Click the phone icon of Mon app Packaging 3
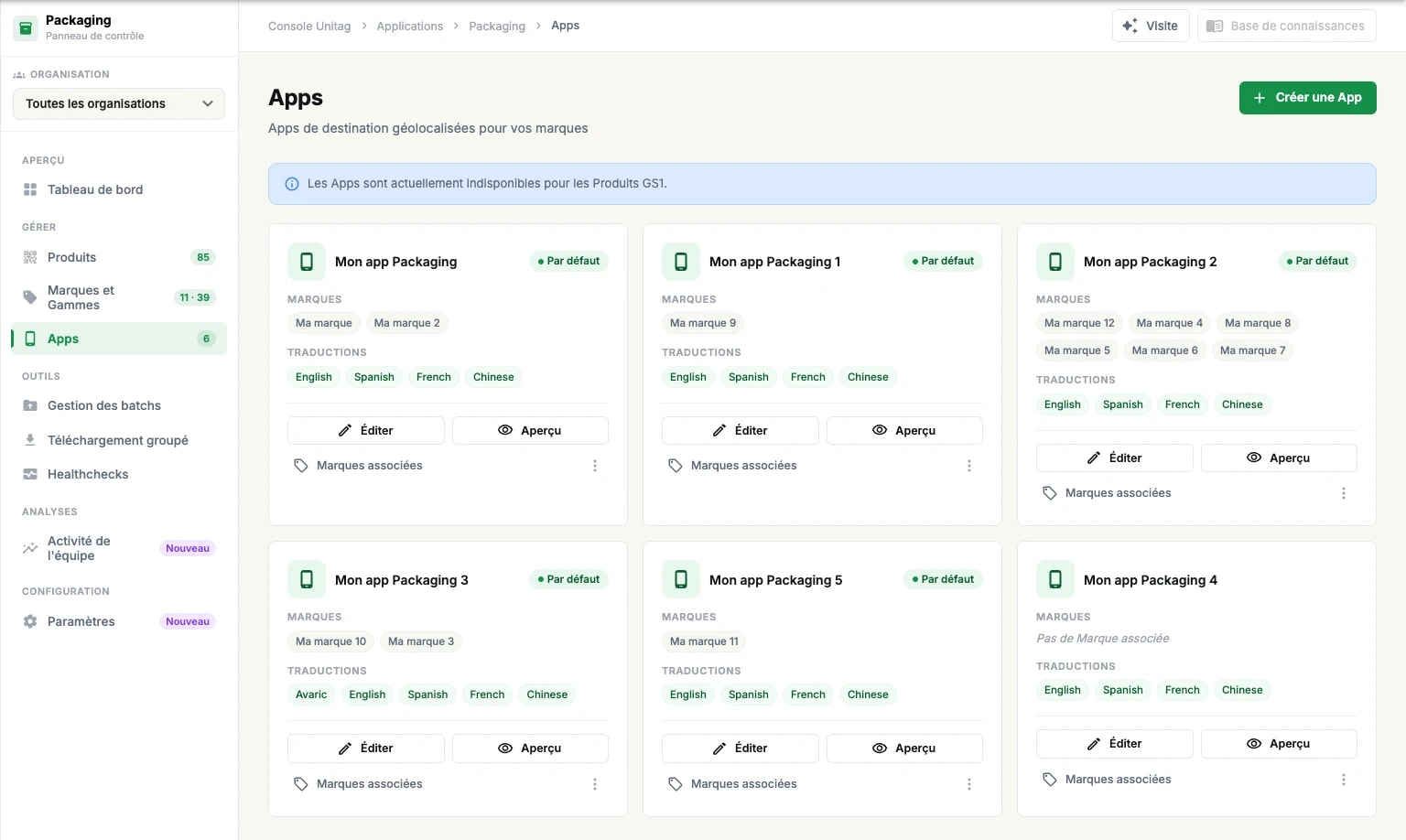1406x840 pixels. 307,579
